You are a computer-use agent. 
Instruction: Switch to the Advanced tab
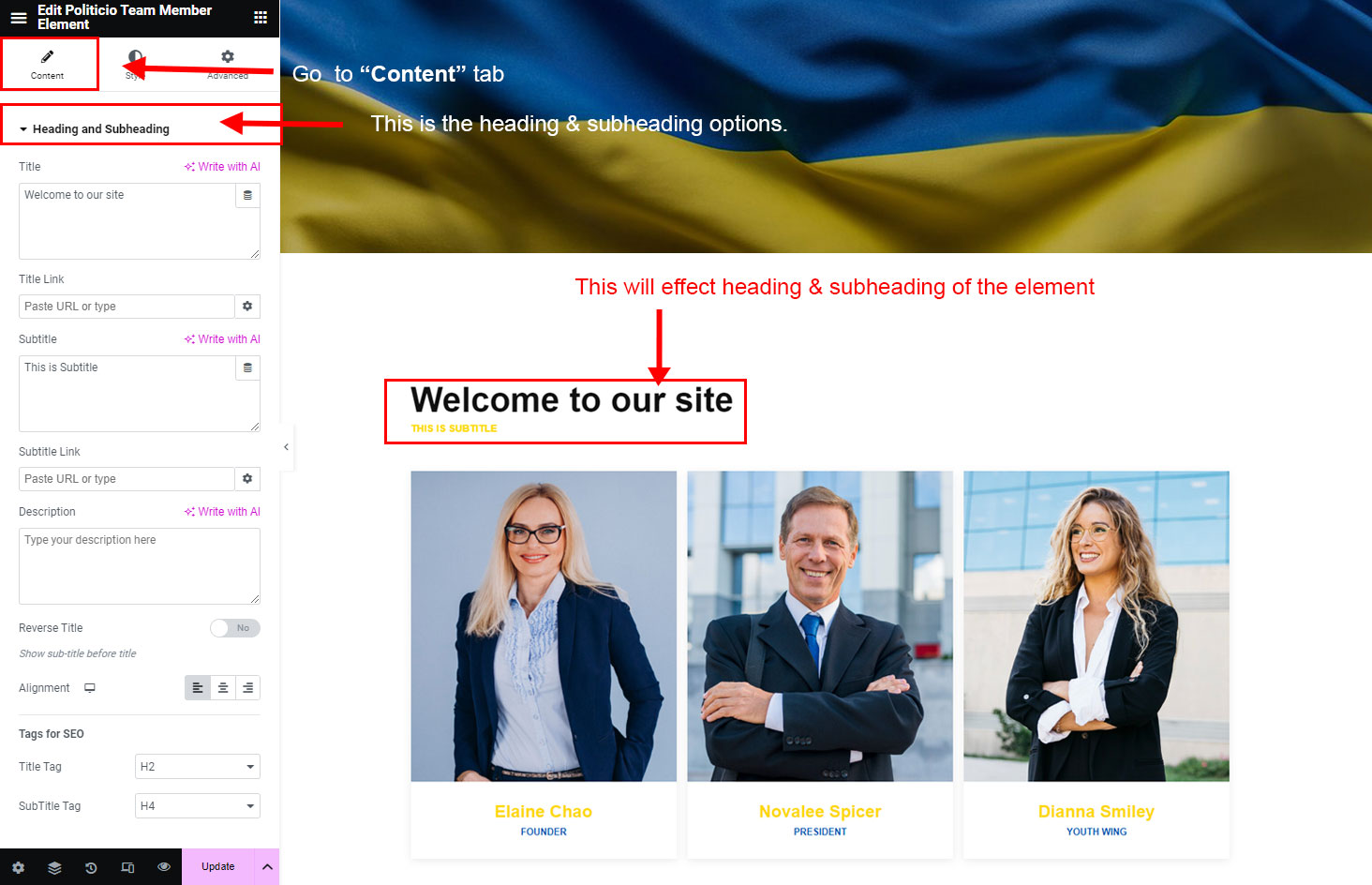(x=228, y=65)
